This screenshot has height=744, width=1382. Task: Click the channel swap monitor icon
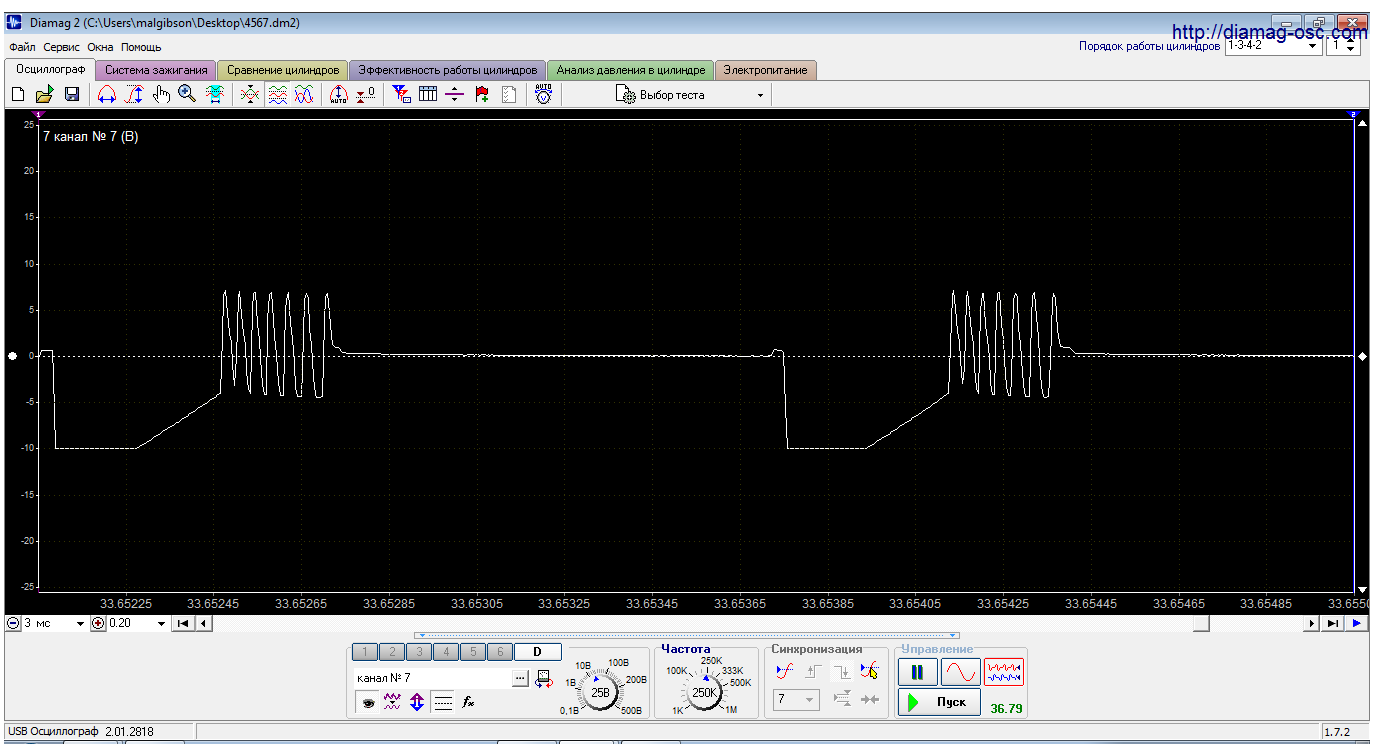click(544, 678)
